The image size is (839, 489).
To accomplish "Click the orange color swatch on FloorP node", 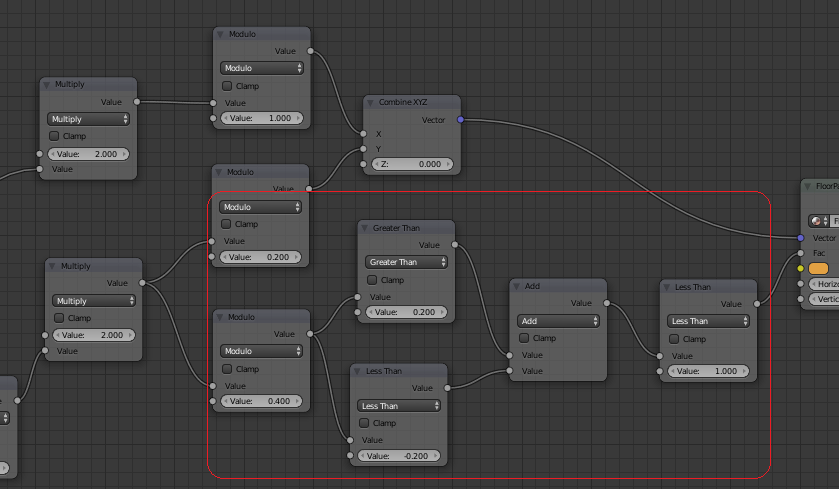I will (818, 268).
